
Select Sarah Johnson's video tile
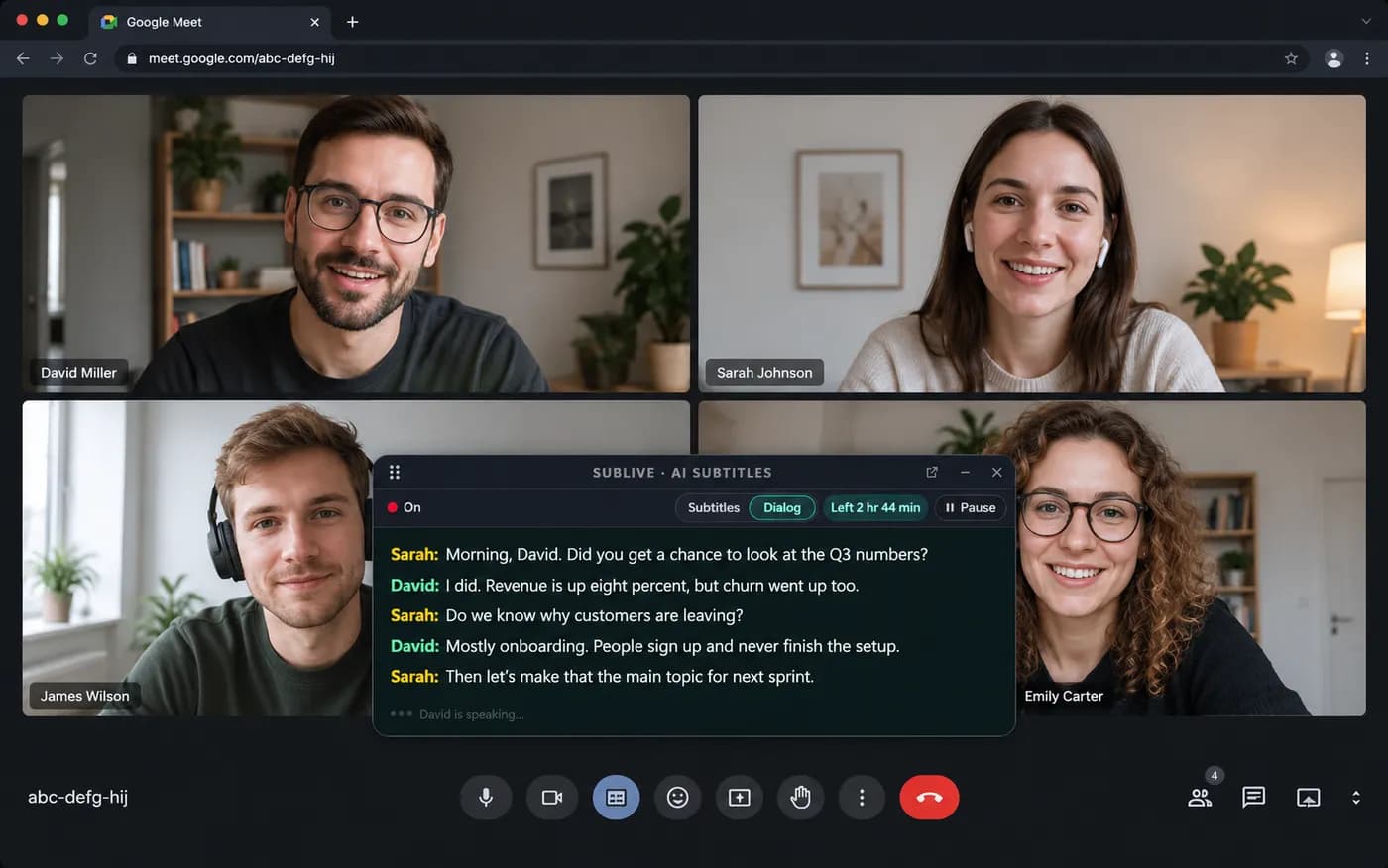click(x=1032, y=244)
